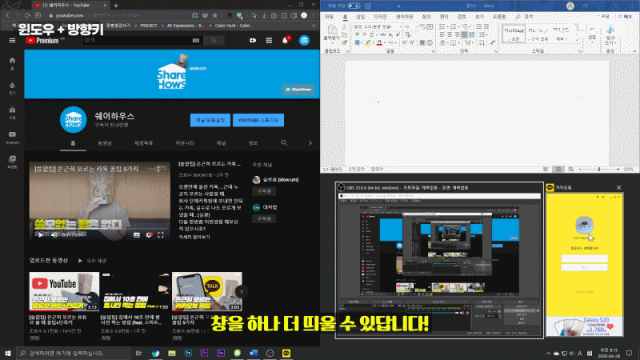The height and width of the screenshot is (360, 640).
Task: Open the Insert tab in the Word ribbon
Action: coord(360,17)
